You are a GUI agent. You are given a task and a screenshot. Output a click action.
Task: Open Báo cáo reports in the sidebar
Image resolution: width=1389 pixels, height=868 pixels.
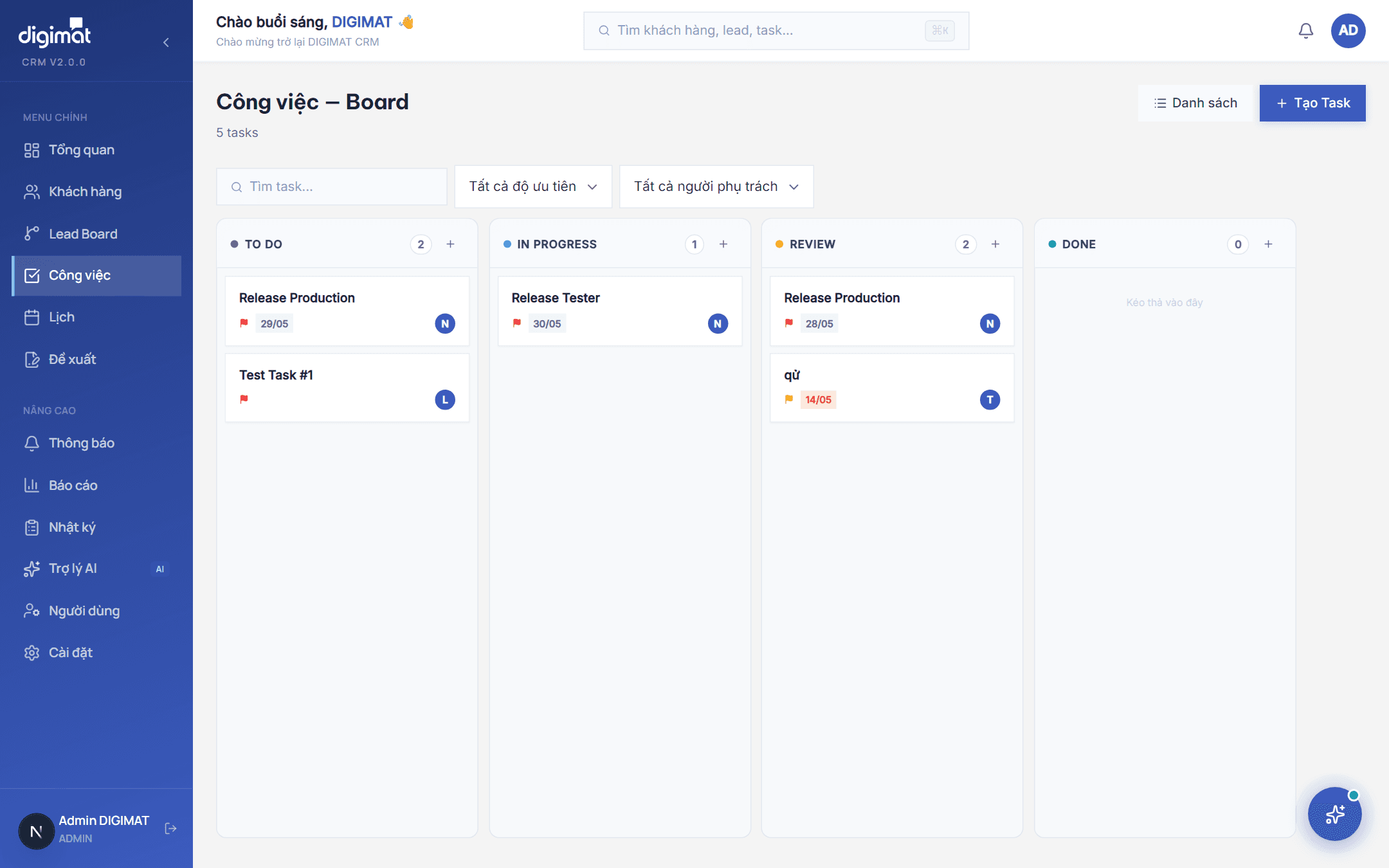pos(96,485)
